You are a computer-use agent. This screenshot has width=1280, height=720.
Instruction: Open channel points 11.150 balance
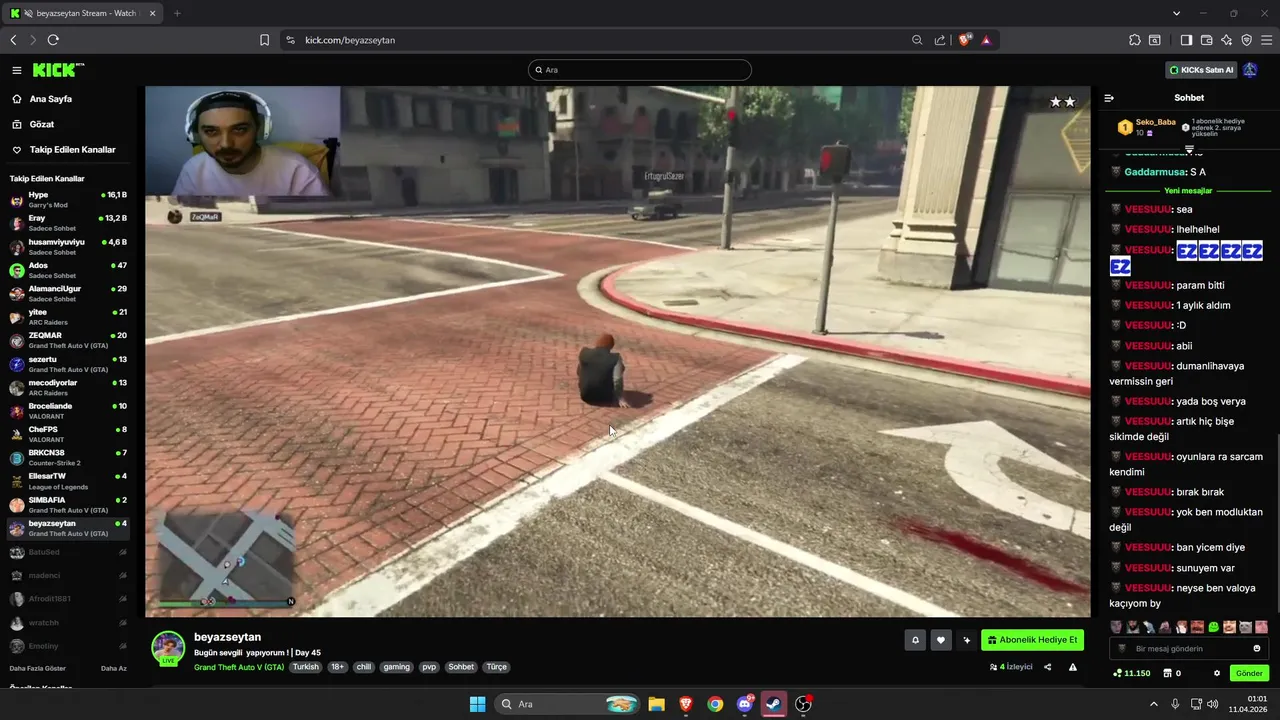(1131, 673)
